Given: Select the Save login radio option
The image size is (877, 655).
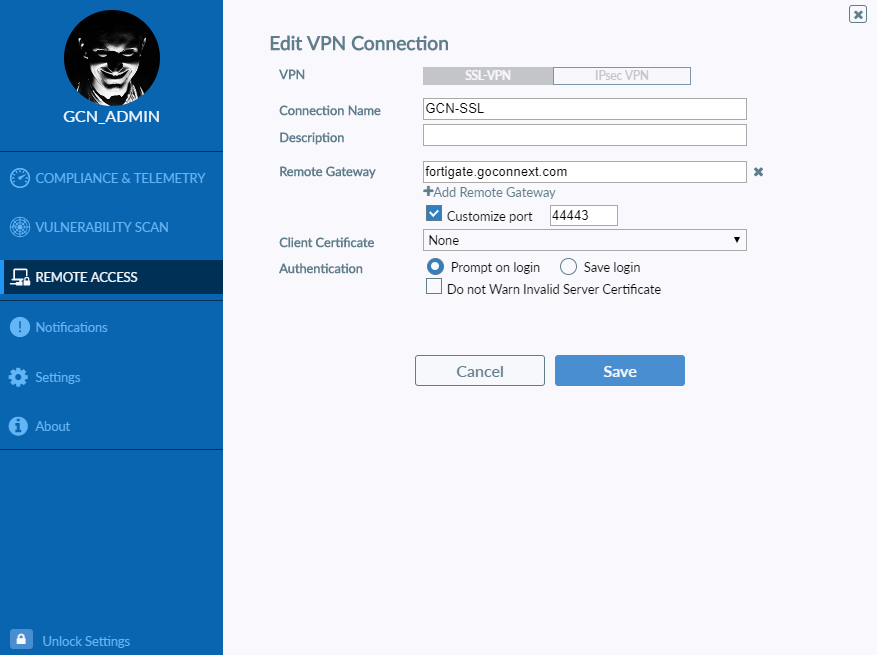Looking at the screenshot, I should [x=568, y=267].
